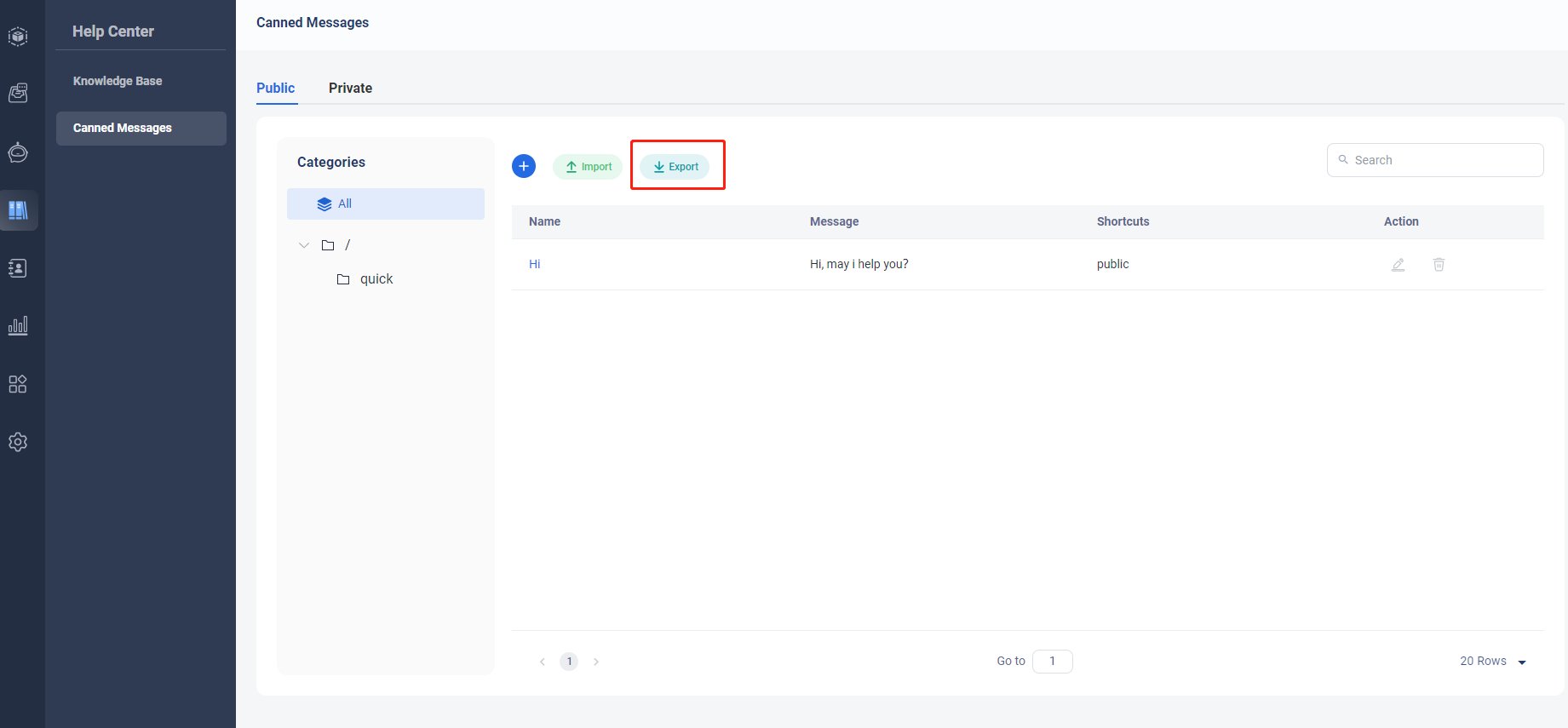1568x728 pixels.
Task: Click the Export button
Action: point(675,167)
